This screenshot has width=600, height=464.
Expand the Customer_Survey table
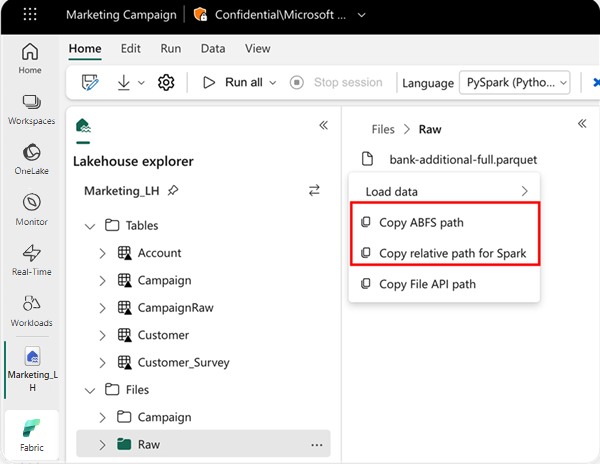click(x=102, y=362)
